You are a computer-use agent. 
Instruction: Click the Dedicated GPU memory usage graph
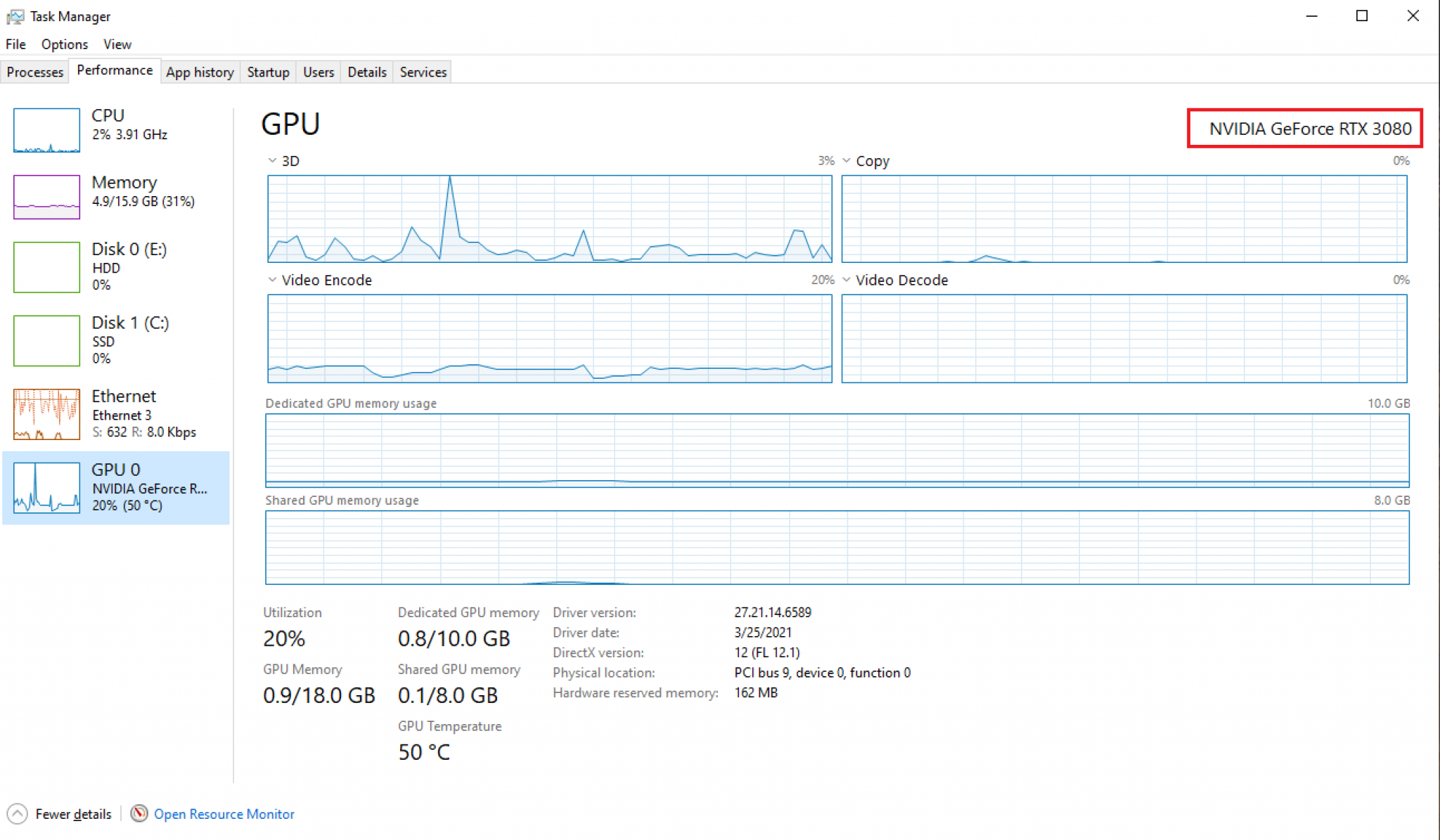[837, 451]
